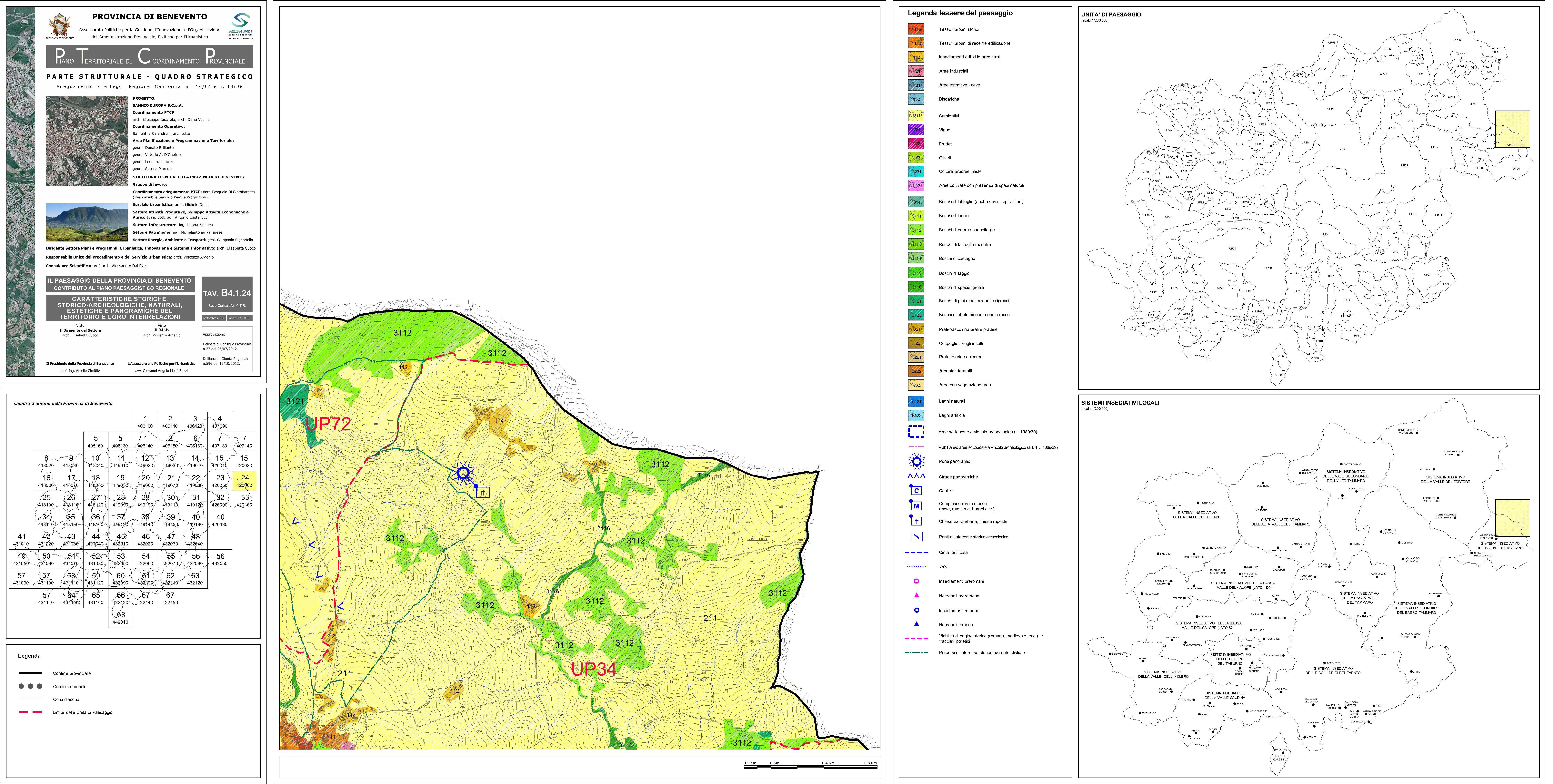Click the 'Approvazioni:' text box
Screen dimensions: 1553x784
[227, 349]
